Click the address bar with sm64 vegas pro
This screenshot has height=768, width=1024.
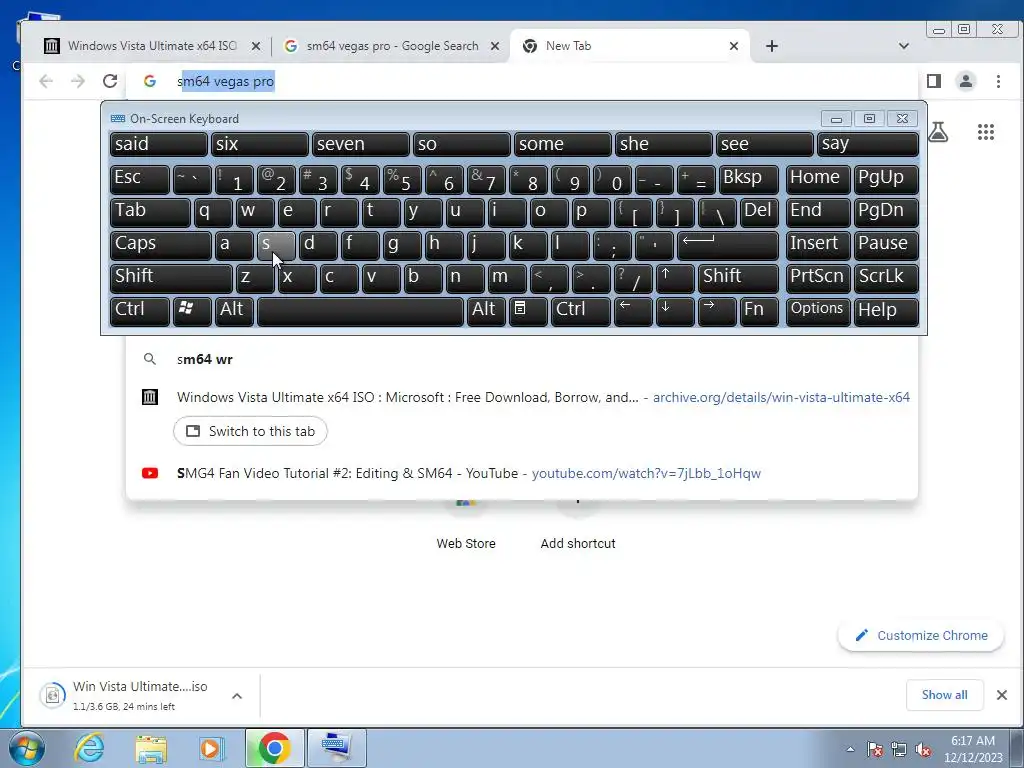[522, 81]
